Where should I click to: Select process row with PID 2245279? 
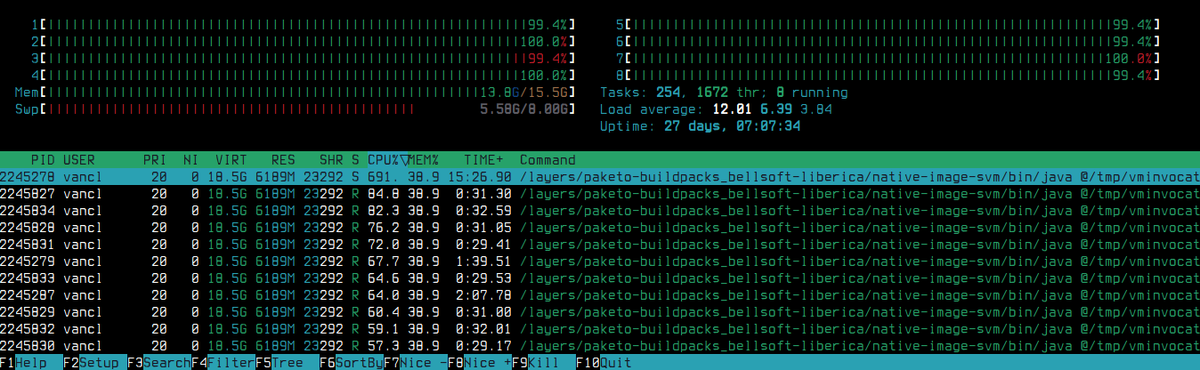(x=600, y=261)
